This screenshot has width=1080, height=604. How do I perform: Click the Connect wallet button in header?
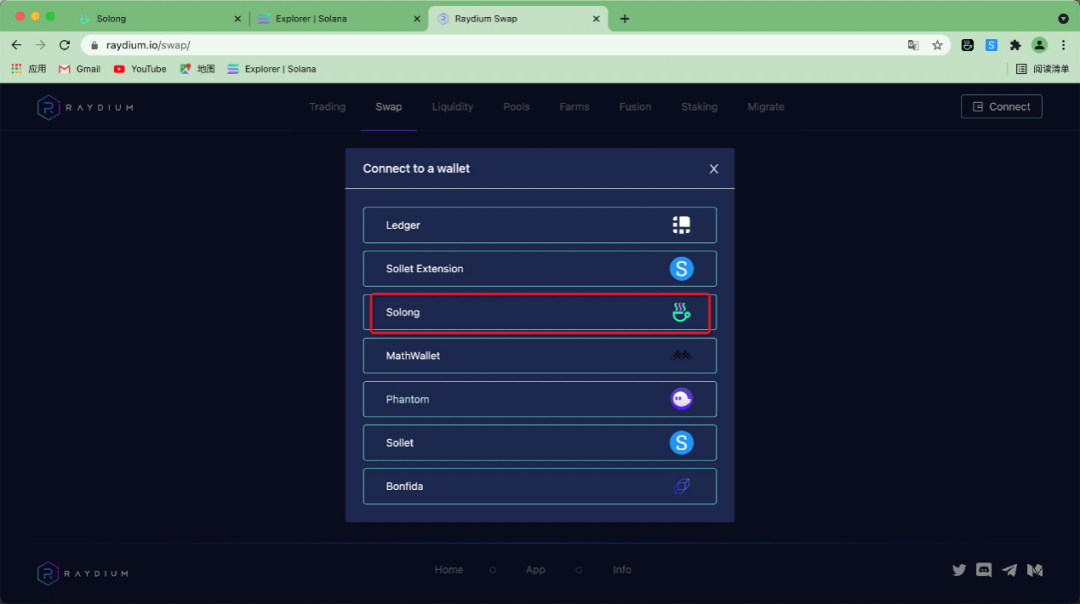1001,107
